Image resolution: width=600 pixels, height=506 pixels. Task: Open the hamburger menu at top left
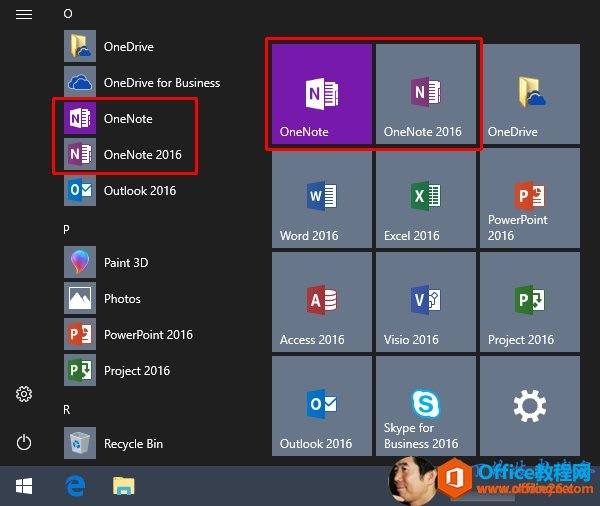point(24,15)
